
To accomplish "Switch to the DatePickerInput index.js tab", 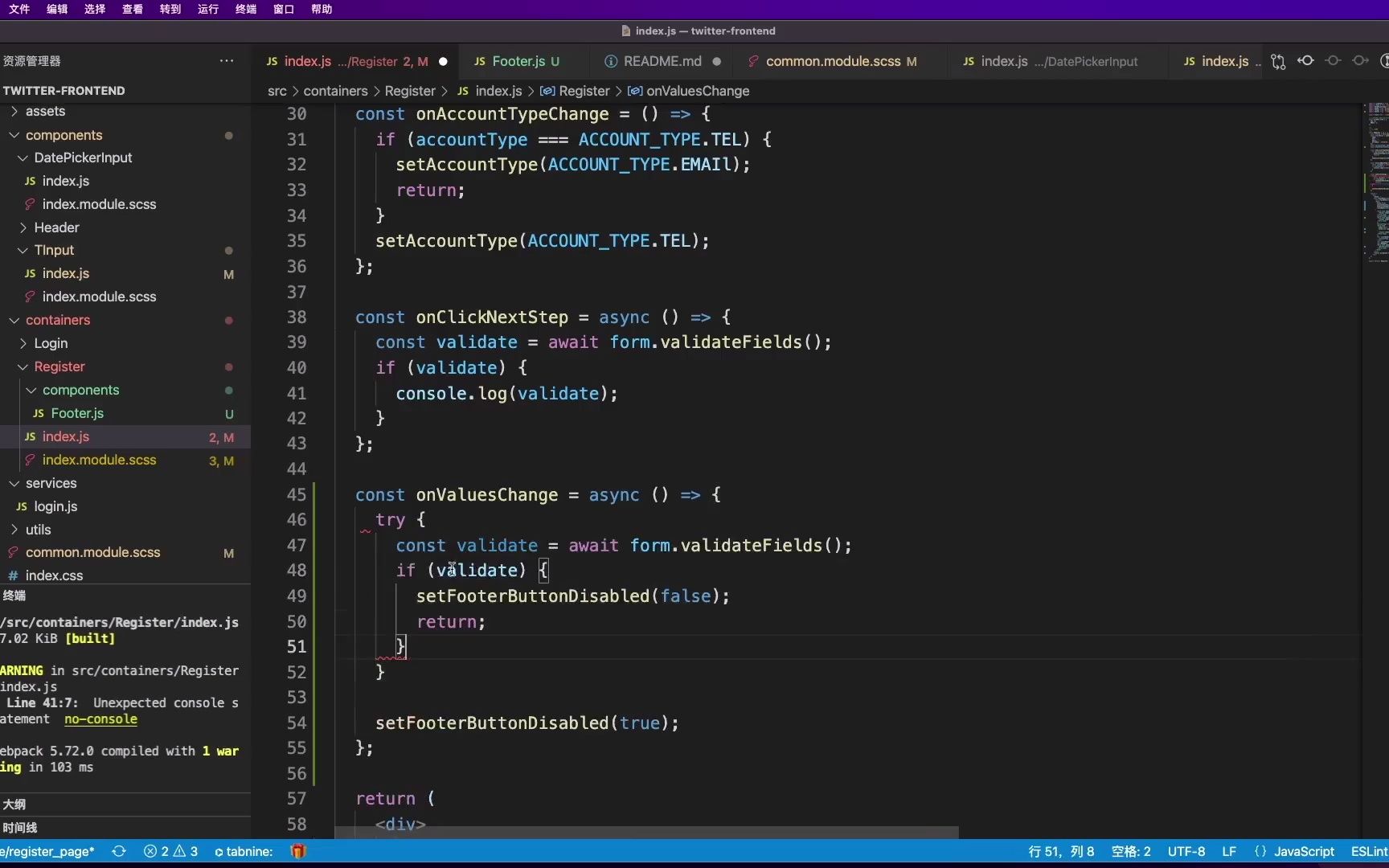I will [1050, 61].
